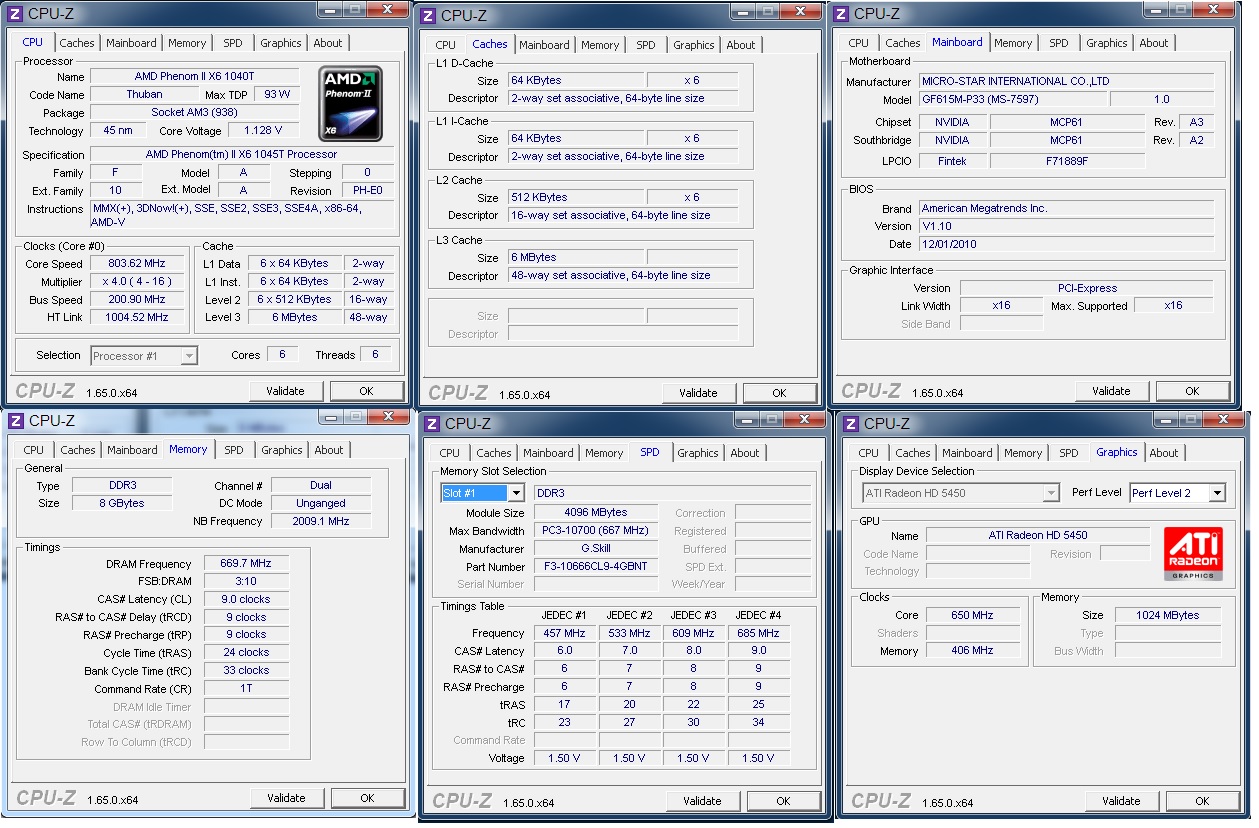Click the Max Bandwidth 'PC3-10700 (667 MHz)'

click(596, 531)
